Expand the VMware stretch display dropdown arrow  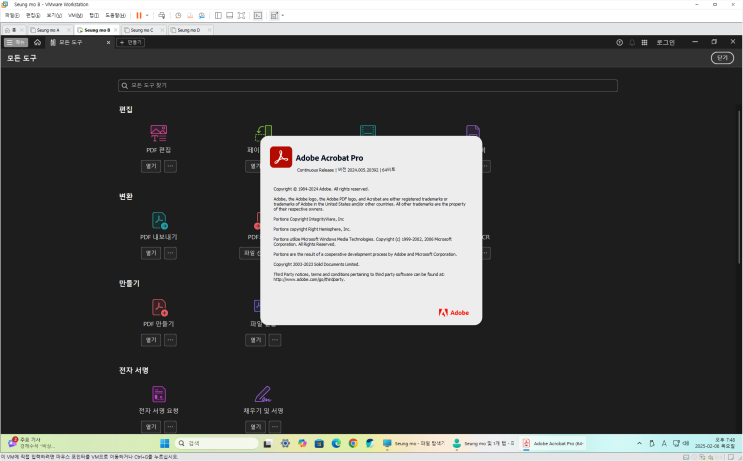282,15
